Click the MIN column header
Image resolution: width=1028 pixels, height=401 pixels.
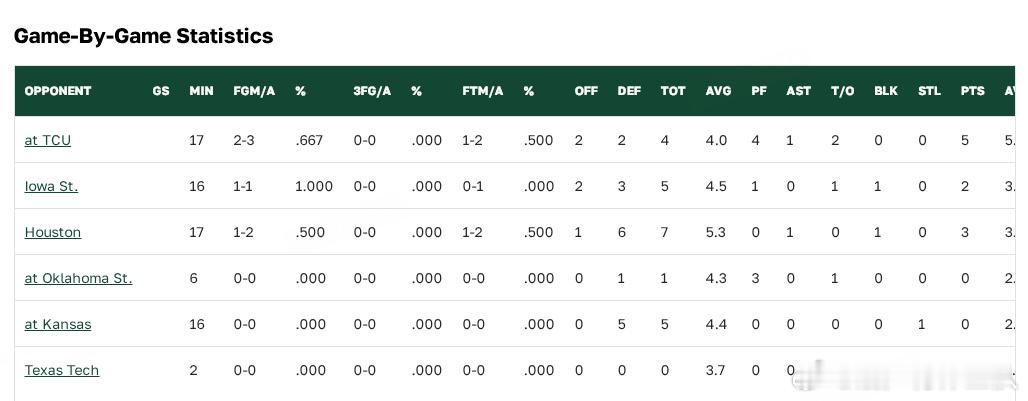pos(201,91)
